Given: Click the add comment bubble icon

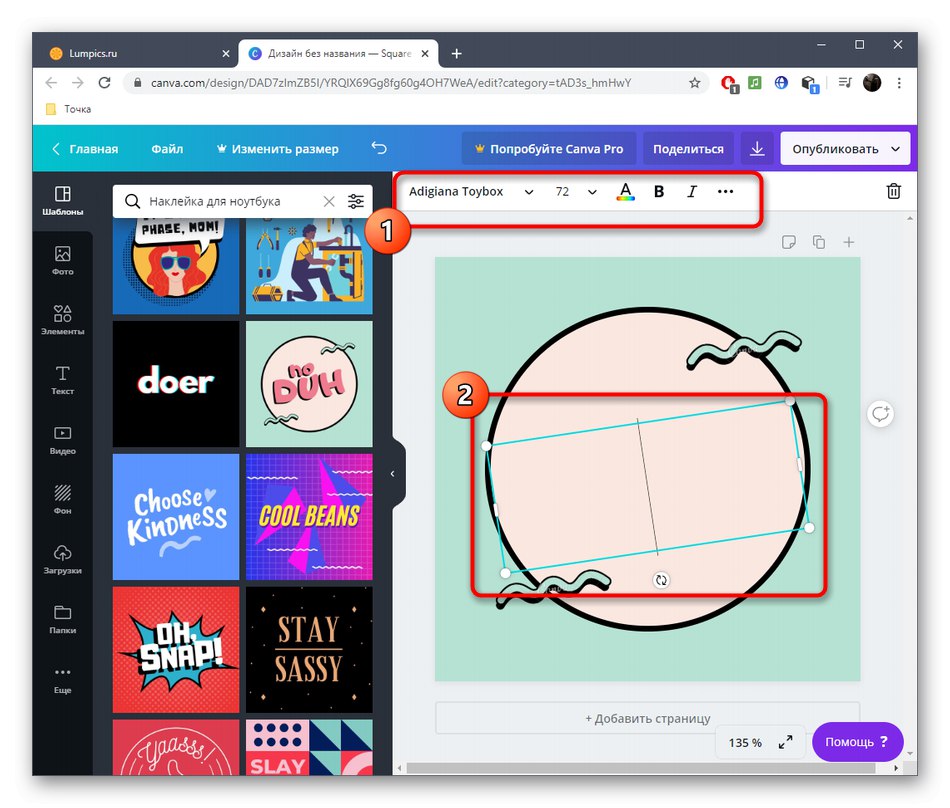Looking at the screenshot, I should [x=880, y=414].
